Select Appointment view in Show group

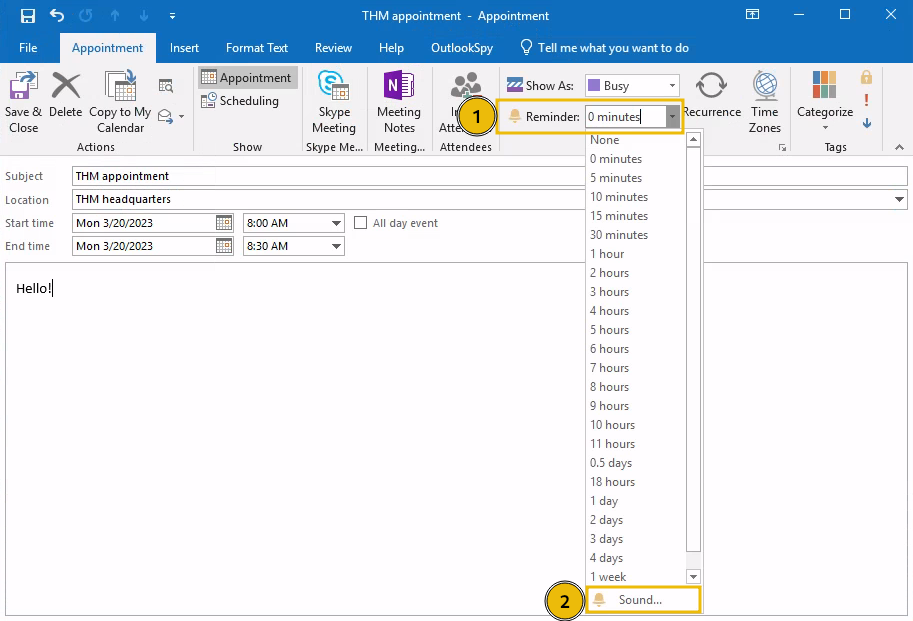point(247,78)
